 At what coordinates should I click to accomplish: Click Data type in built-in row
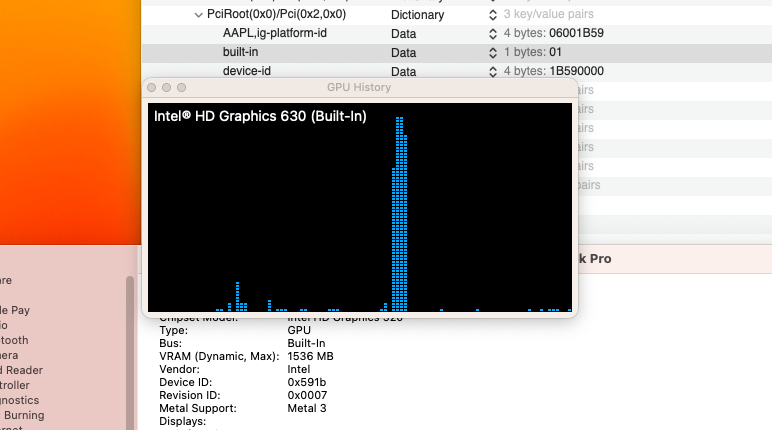pyautogui.click(x=403, y=53)
